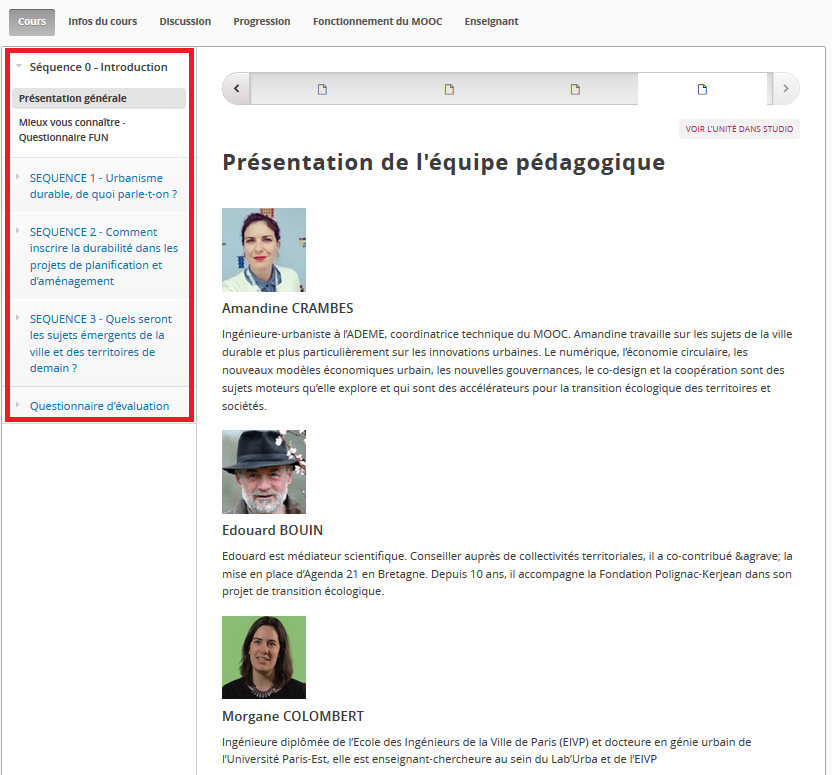The height and width of the screenshot is (775, 832).
Task: Click VOIR L'UNITÉ DANS STUDIO button
Action: [x=739, y=129]
